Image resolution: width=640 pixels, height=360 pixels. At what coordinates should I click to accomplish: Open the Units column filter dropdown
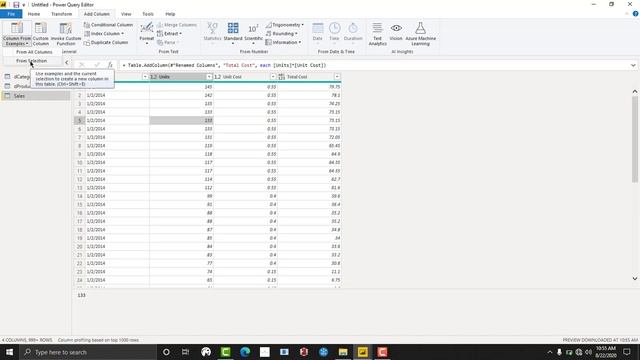tap(209, 77)
